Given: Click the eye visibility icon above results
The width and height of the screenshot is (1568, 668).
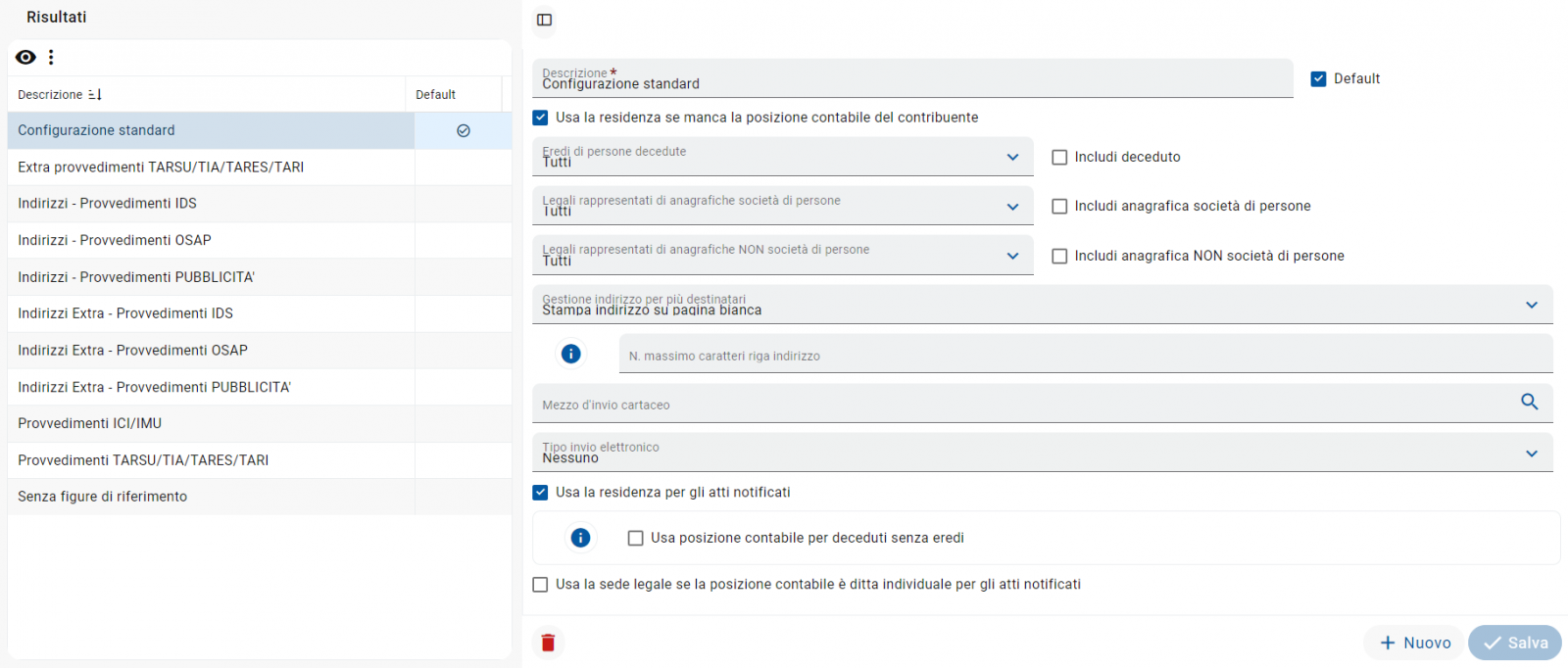Looking at the screenshot, I should pyautogui.click(x=25, y=58).
